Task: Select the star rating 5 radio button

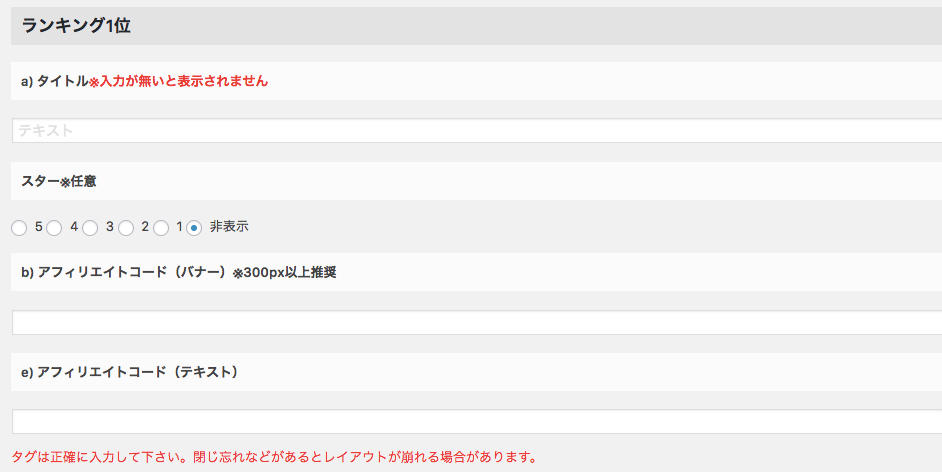Action: [x=19, y=228]
